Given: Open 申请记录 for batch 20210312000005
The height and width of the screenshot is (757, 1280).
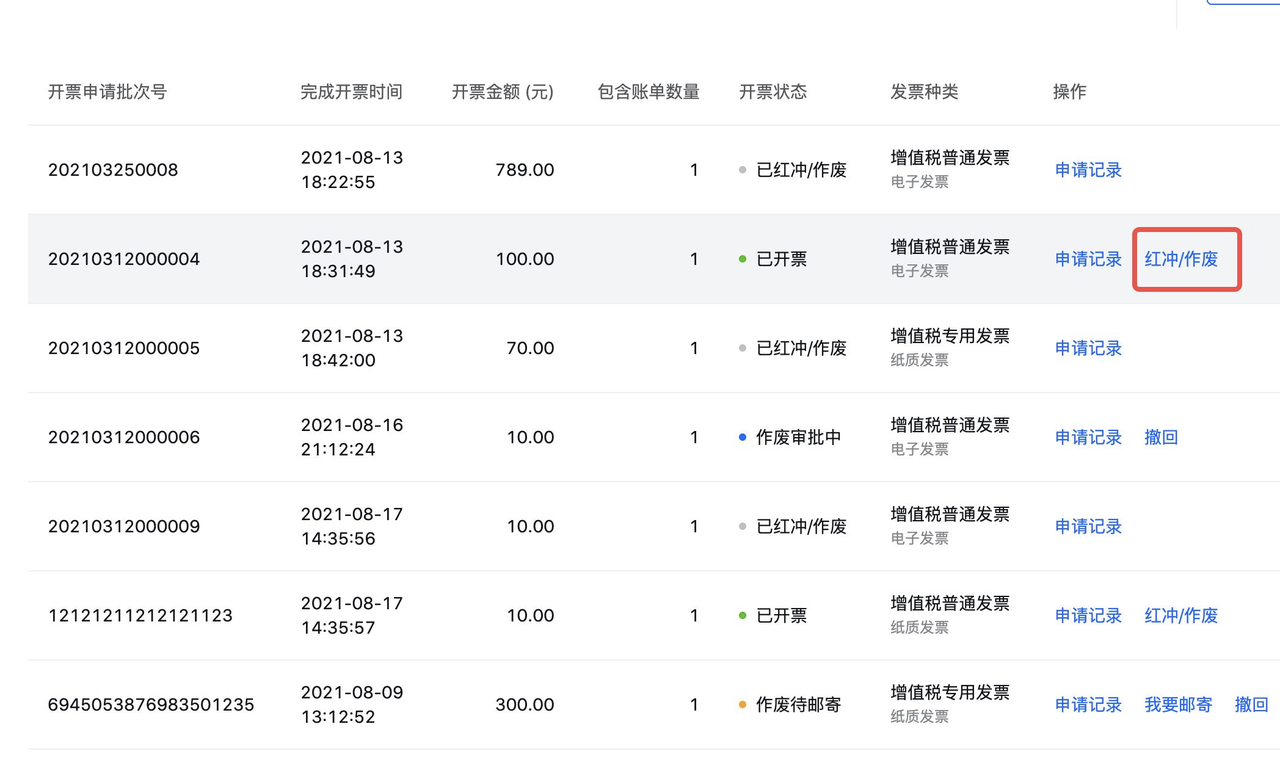Looking at the screenshot, I should coord(1088,348).
